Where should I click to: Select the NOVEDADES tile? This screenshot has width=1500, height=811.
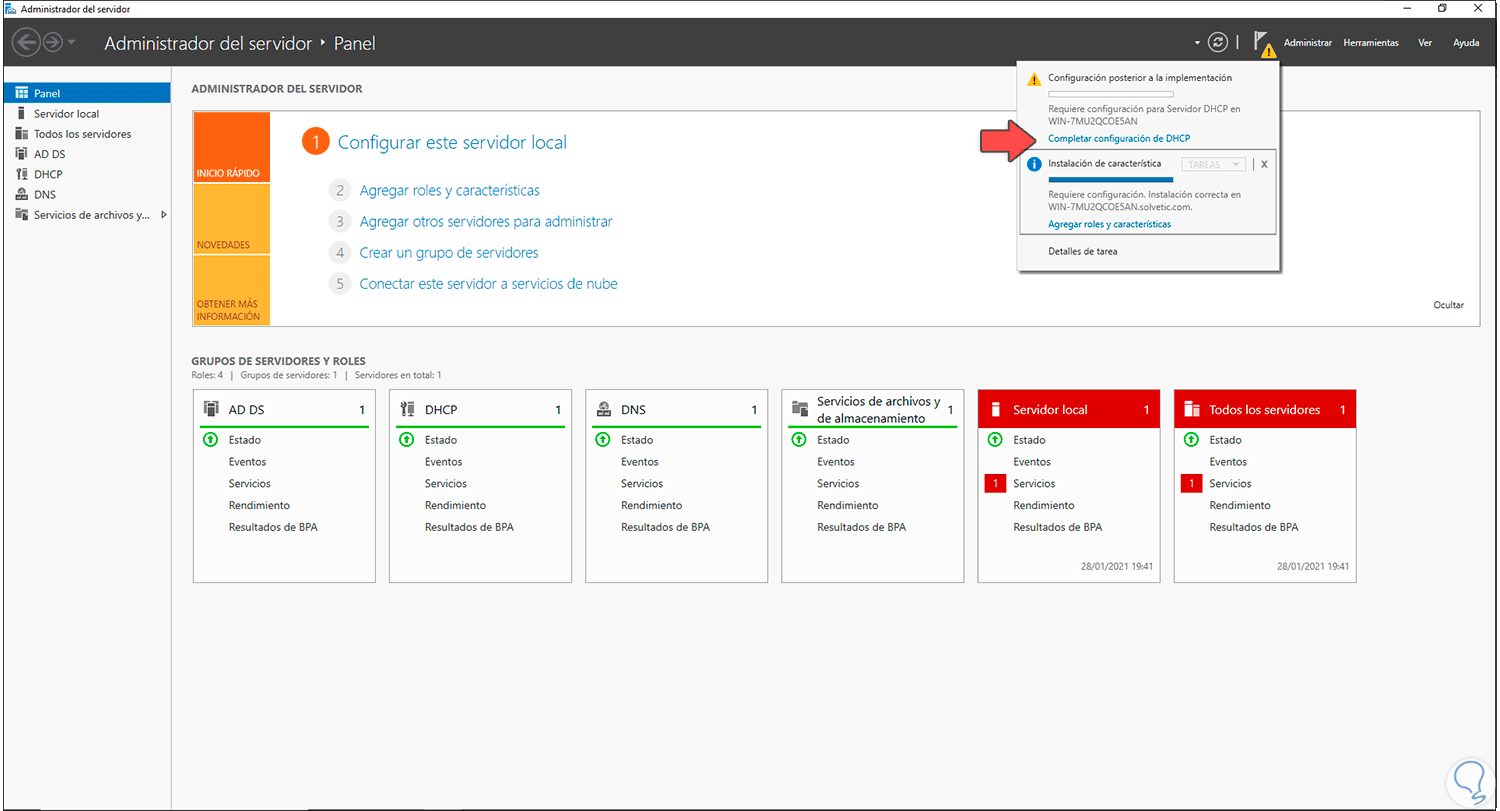231,219
